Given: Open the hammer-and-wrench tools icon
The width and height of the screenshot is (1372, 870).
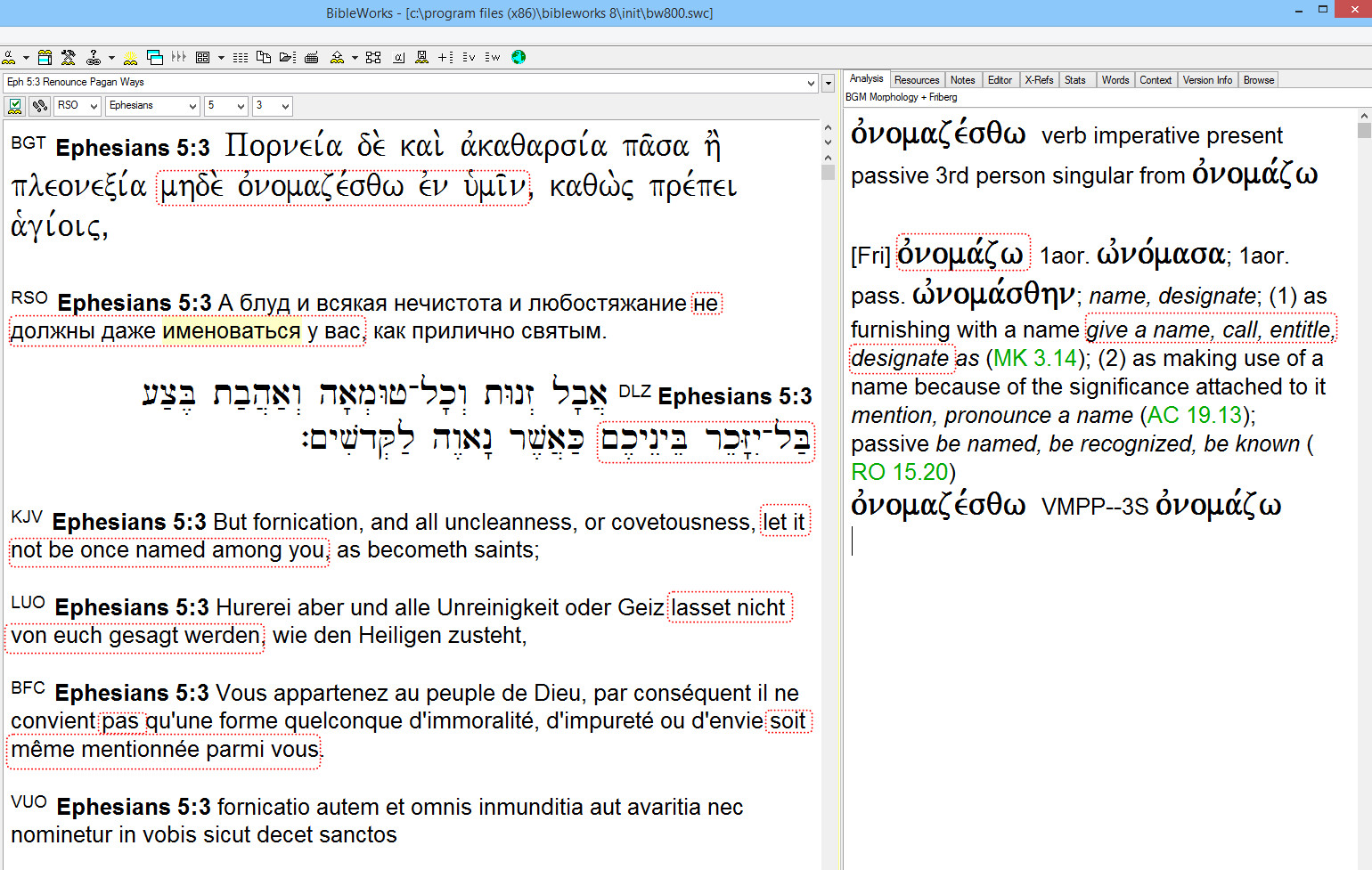Looking at the screenshot, I should pyautogui.click(x=69, y=57).
